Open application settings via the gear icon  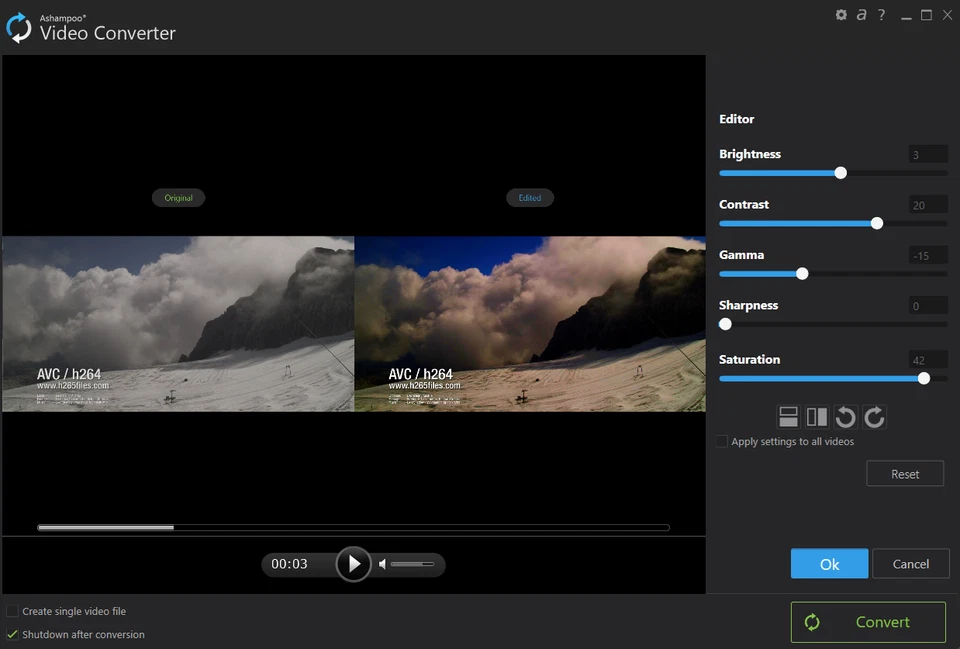click(841, 14)
